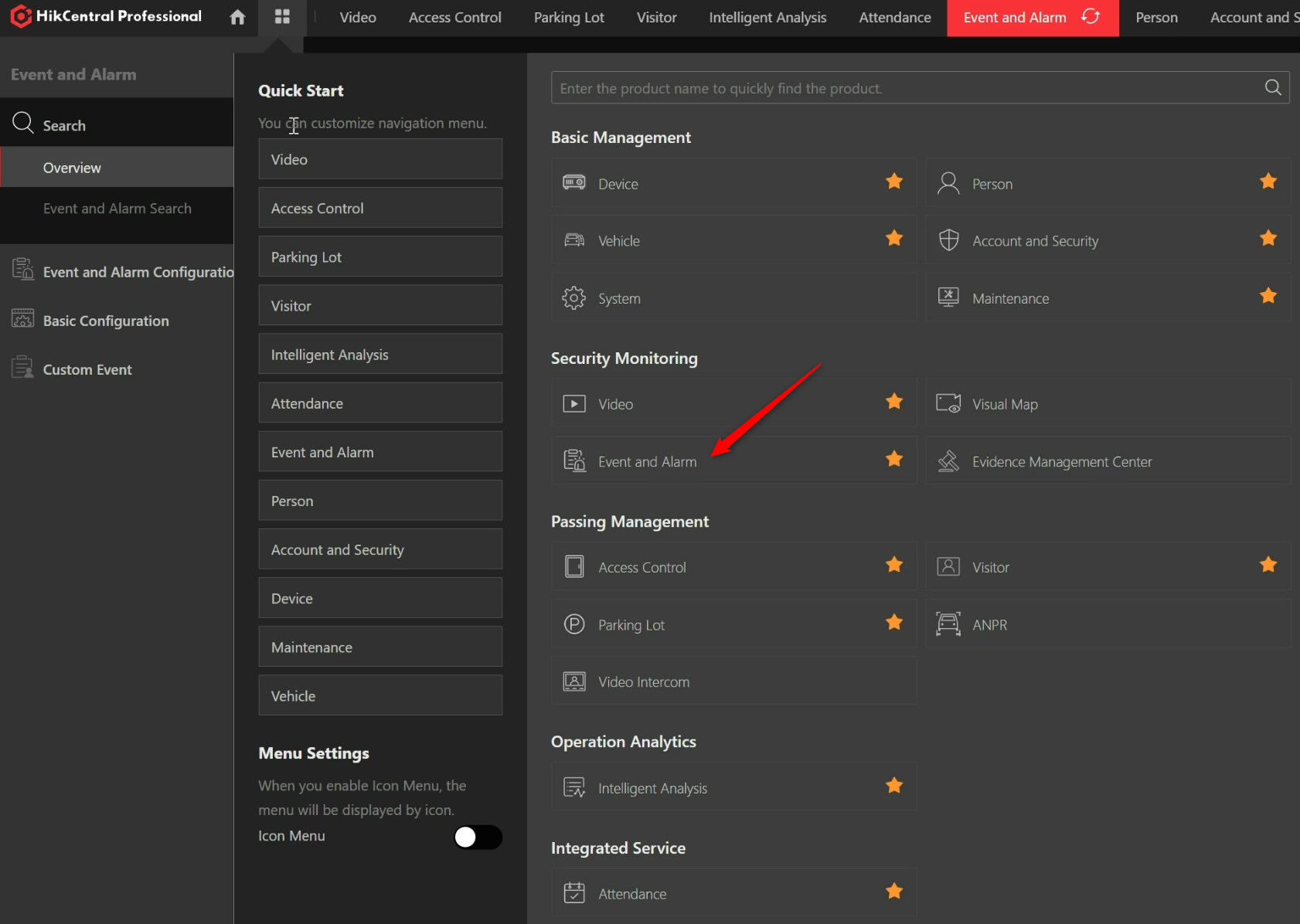
Task: Click the Security Monitoring Video play icon
Action: 574,403
